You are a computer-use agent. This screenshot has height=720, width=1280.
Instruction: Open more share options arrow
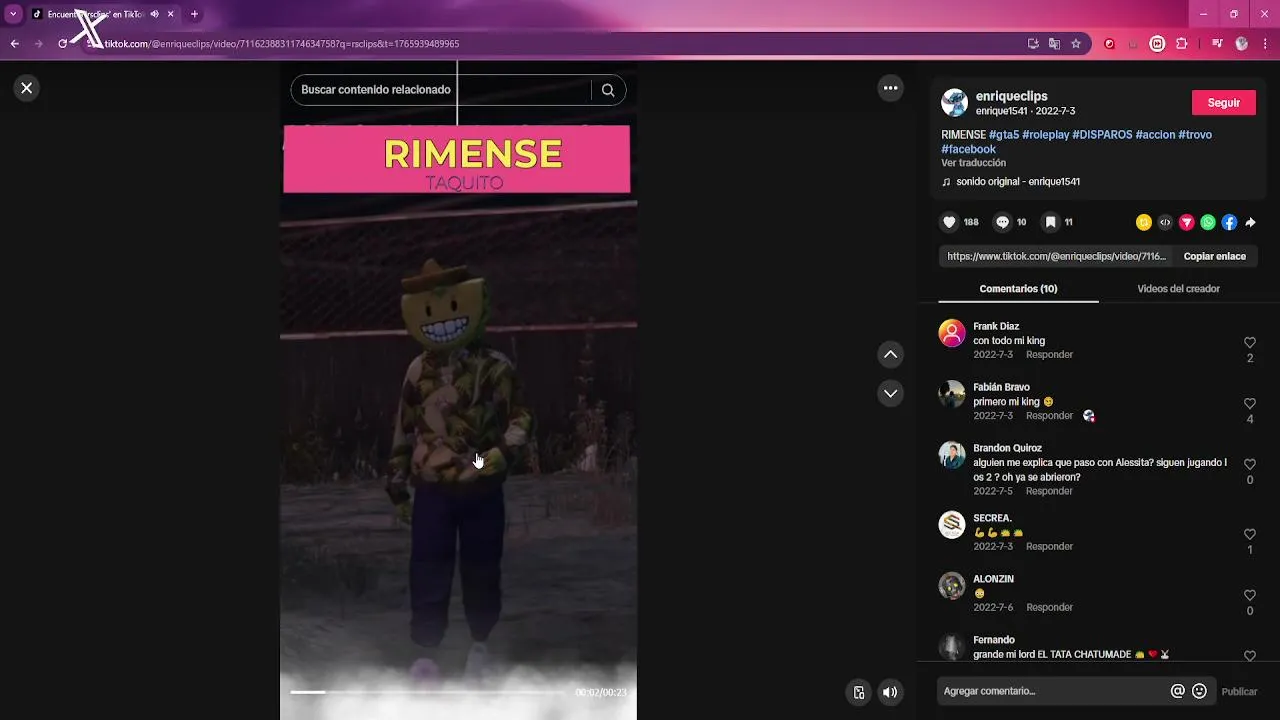pyautogui.click(x=1250, y=222)
